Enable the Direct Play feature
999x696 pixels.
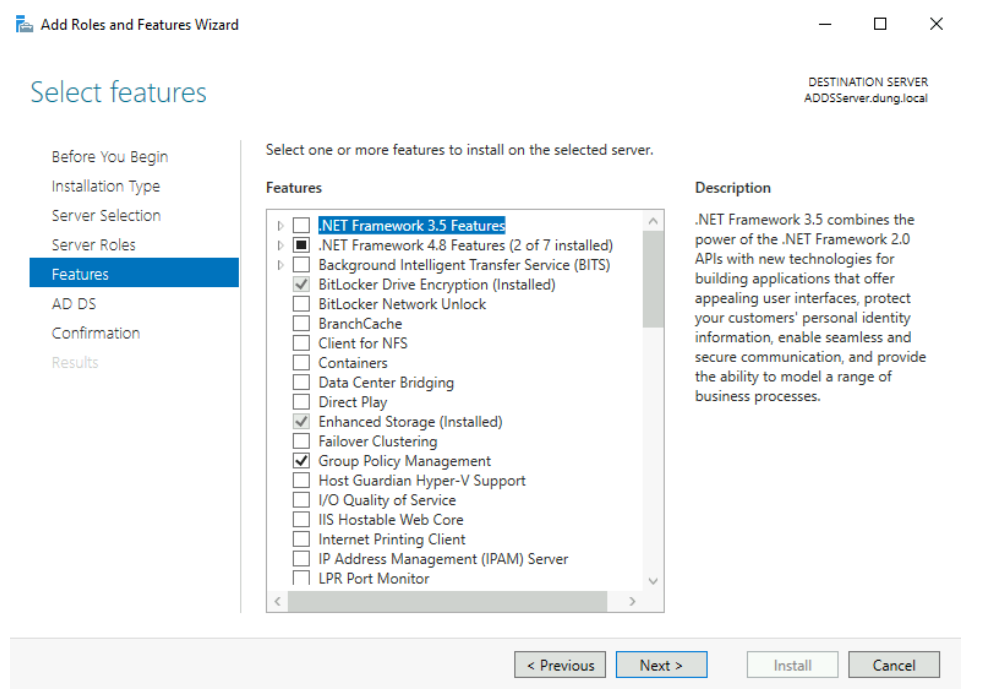301,401
